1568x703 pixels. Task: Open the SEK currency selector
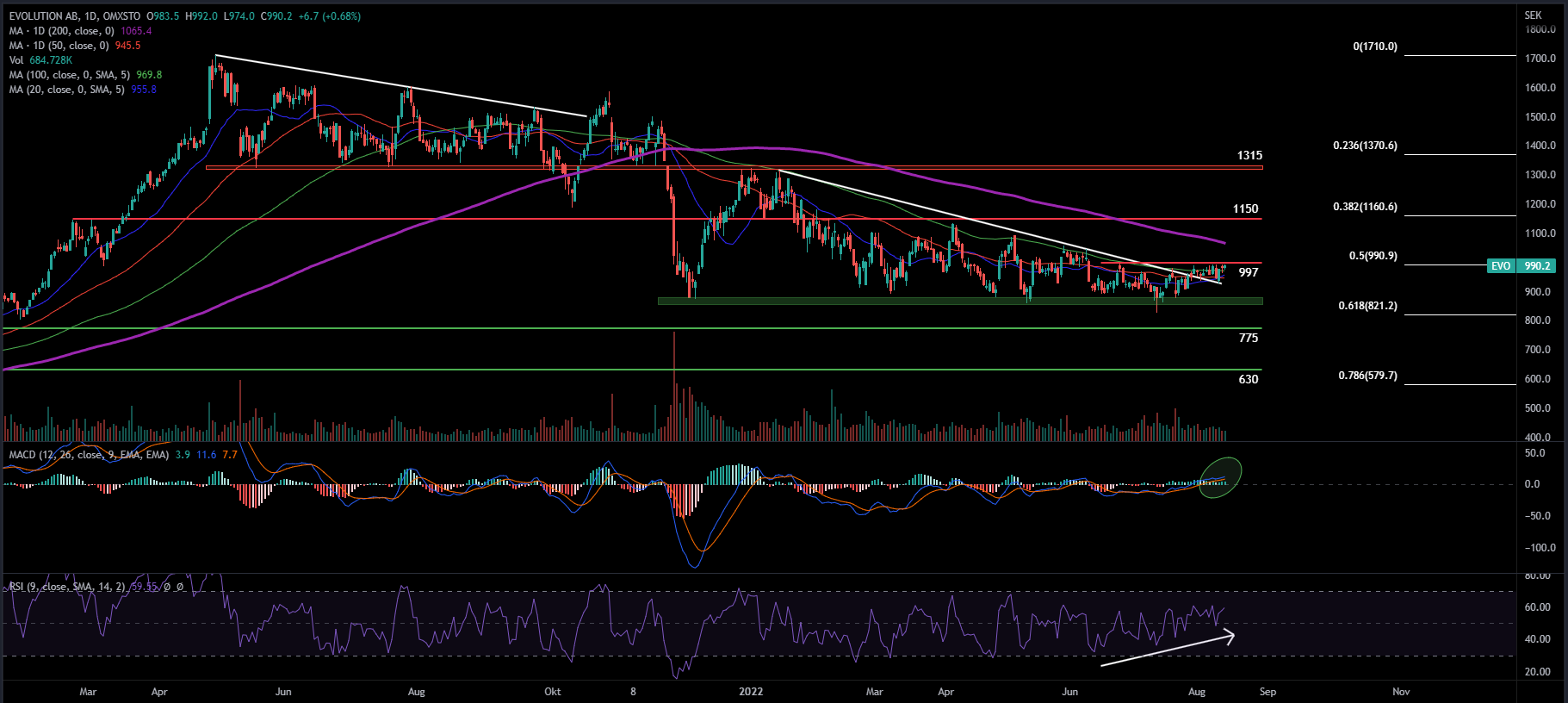[1533, 16]
